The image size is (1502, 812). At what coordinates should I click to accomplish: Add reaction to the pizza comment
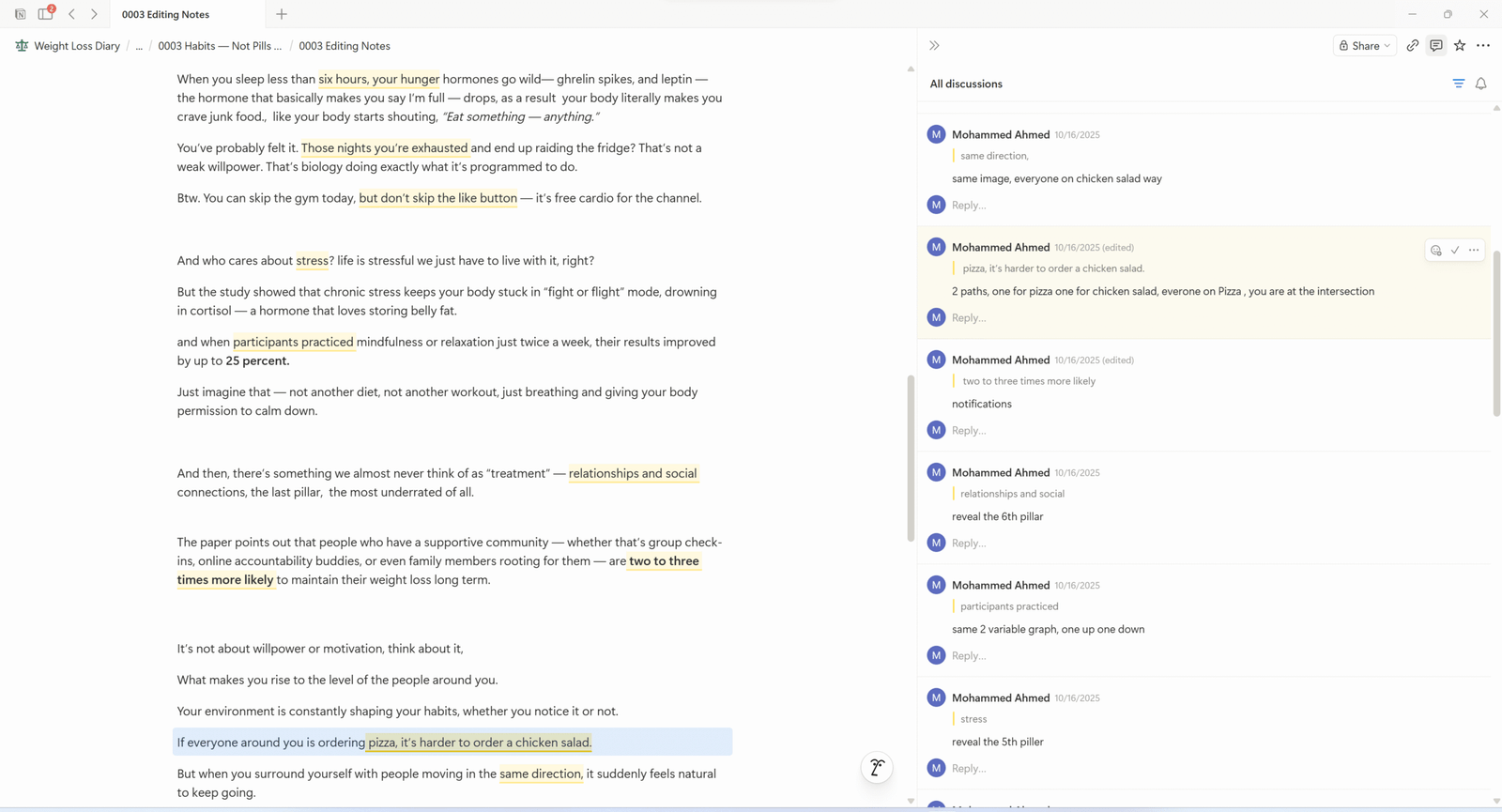[x=1436, y=250]
